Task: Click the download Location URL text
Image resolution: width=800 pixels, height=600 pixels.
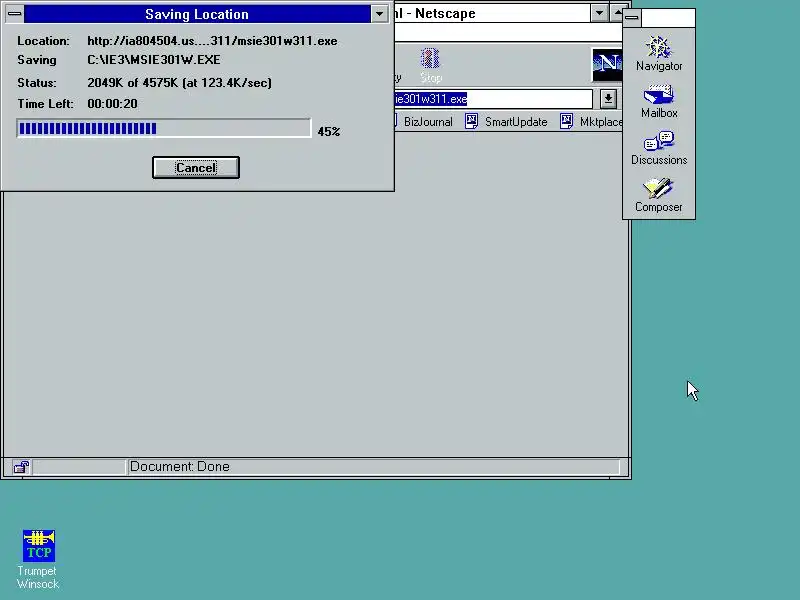Action: 212,41
